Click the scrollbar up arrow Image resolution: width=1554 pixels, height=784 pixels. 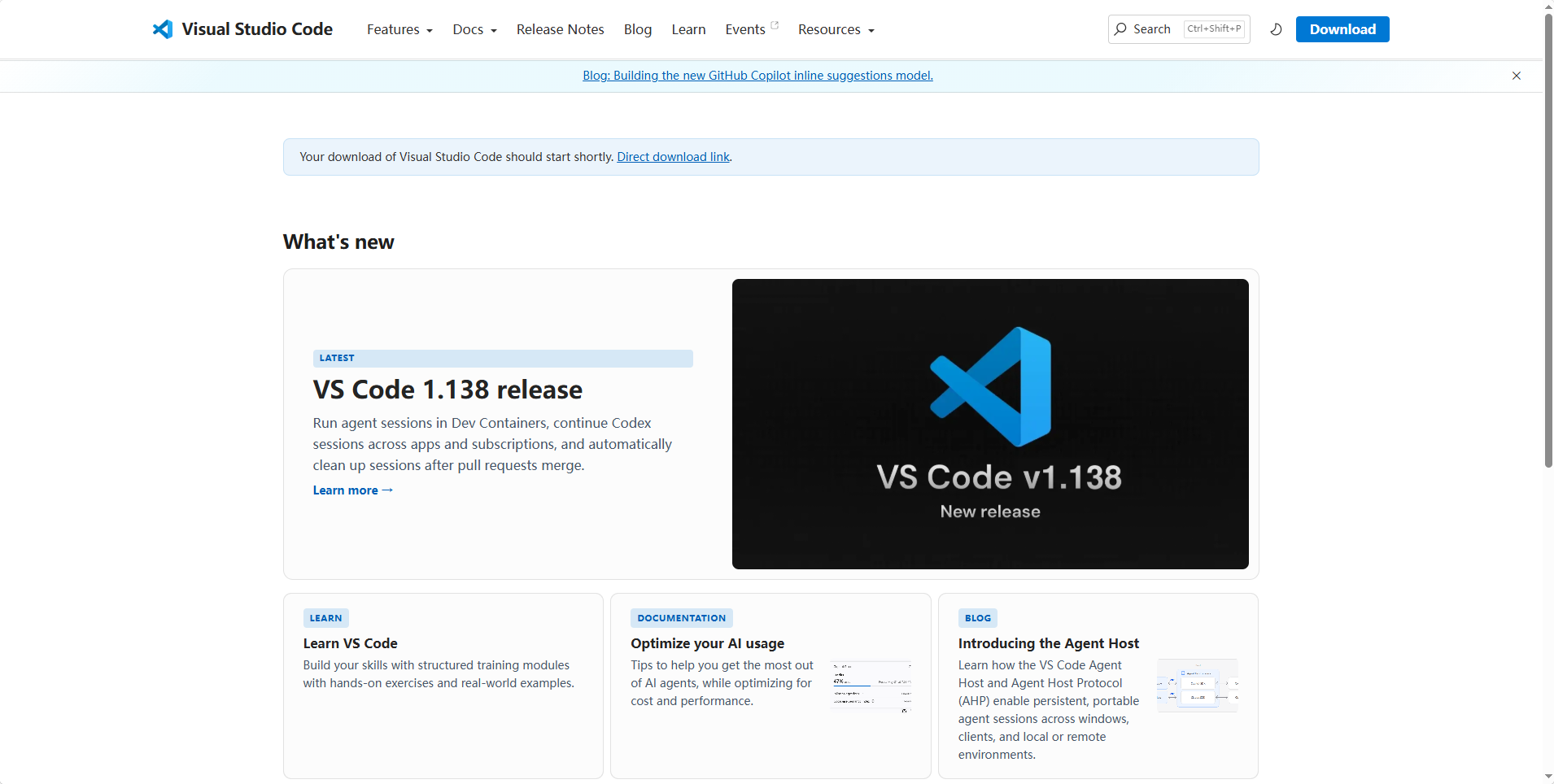[1548, 7]
